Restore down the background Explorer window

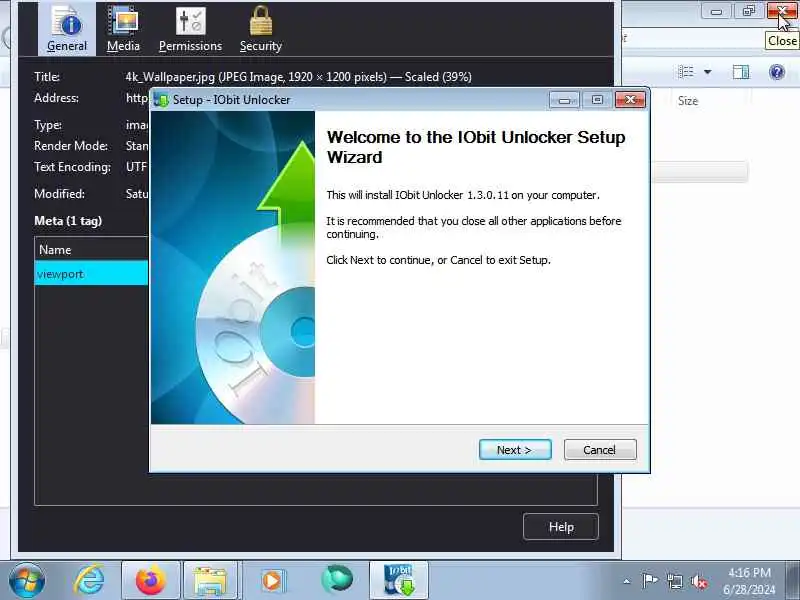pos(748,11)
